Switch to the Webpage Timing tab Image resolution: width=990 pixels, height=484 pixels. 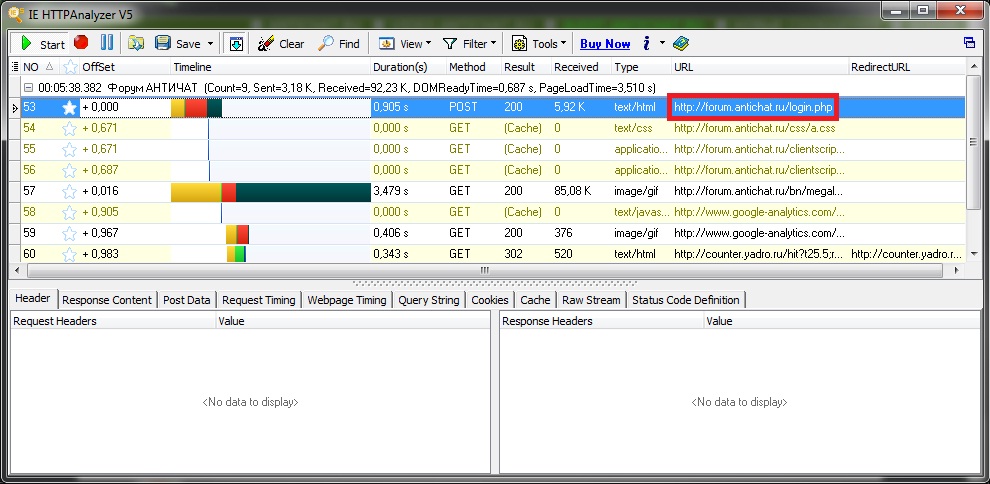click(x=347, y=300)
